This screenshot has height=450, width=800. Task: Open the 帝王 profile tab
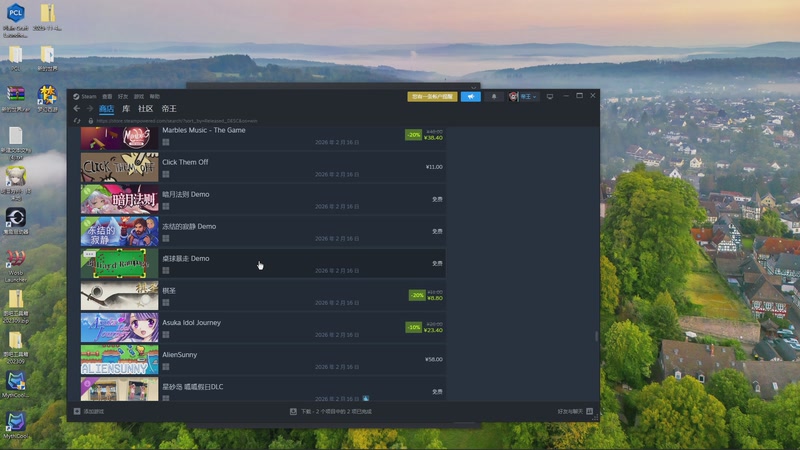coord(169,109)
